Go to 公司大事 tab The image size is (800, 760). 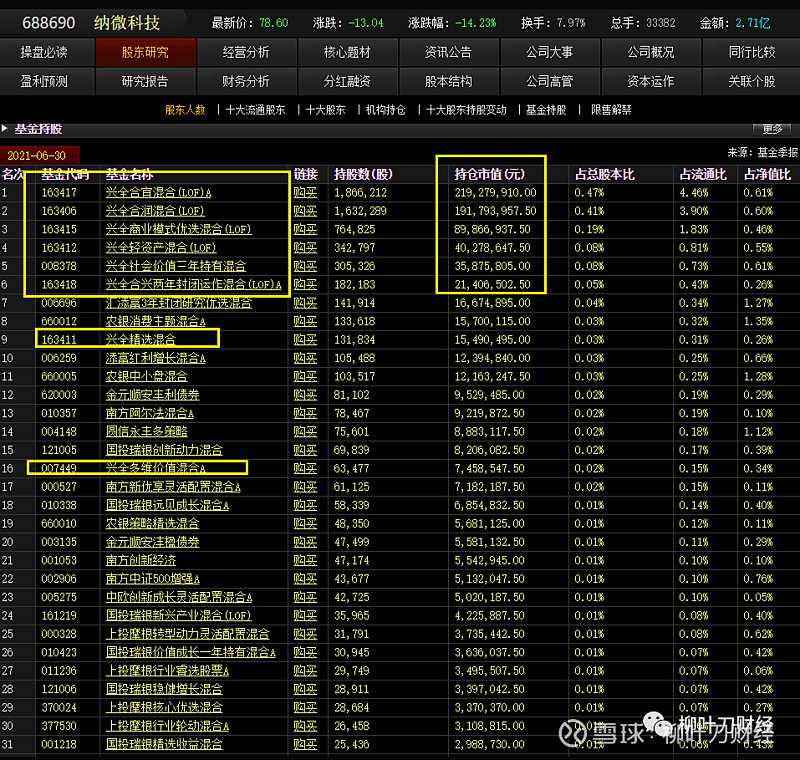click(549, 53)
